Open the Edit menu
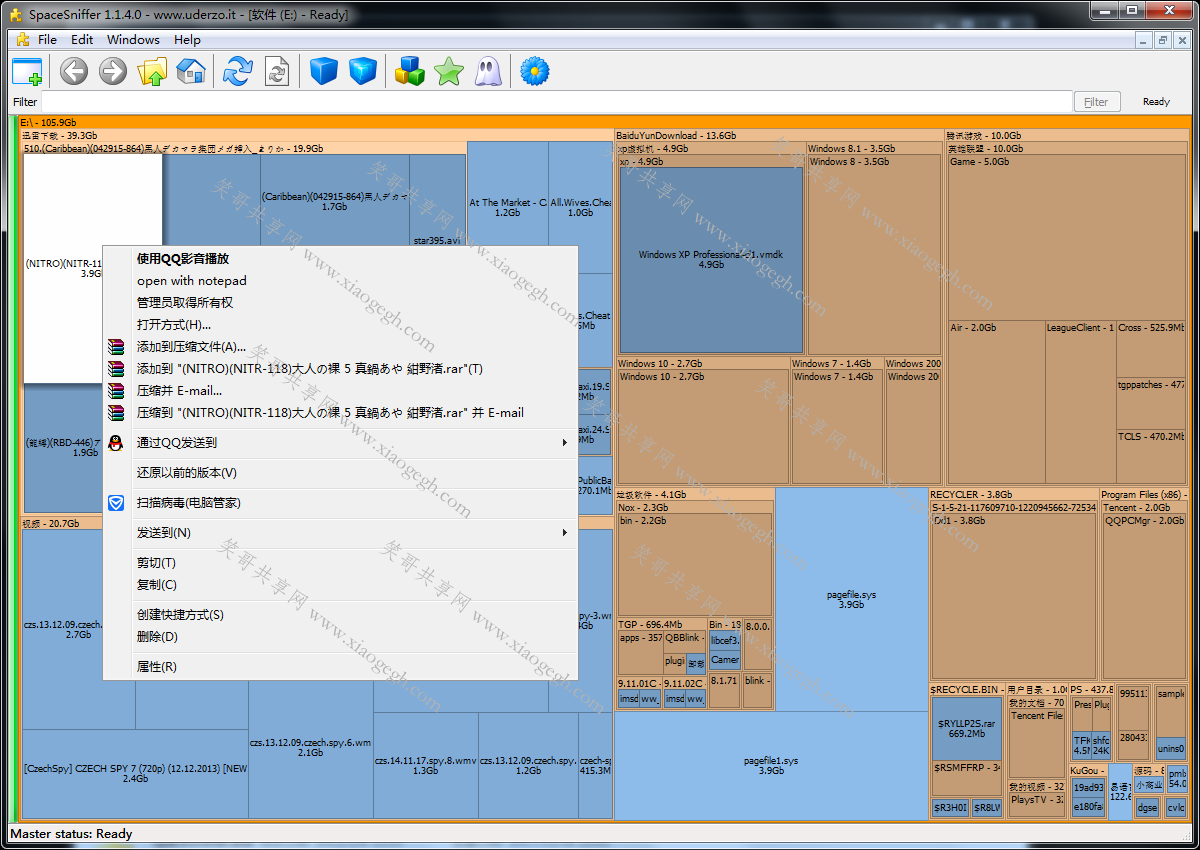The width and height of the screenshot is (1200, 850). tap(82, 40)
